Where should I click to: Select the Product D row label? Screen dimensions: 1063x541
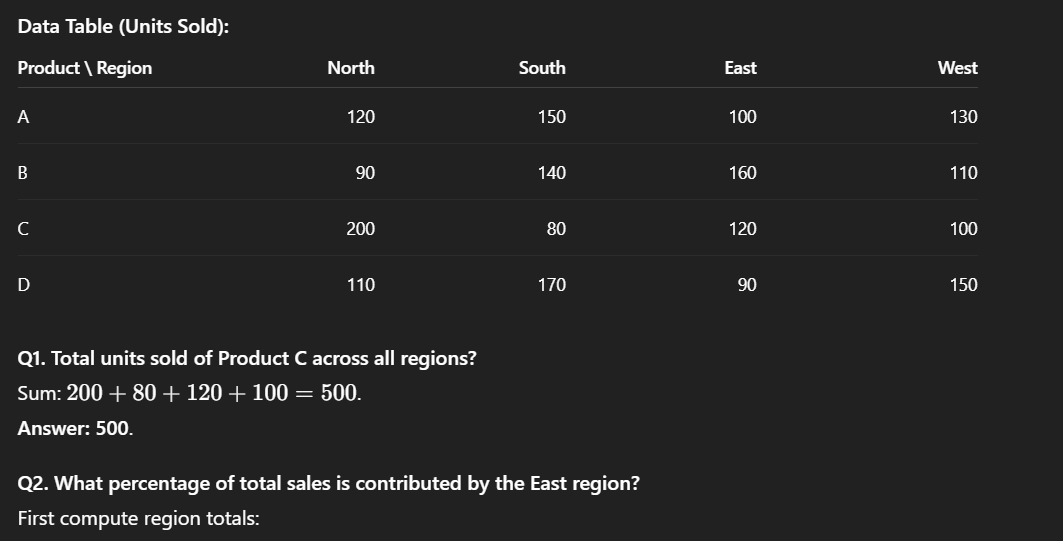[x=23, y=285]
